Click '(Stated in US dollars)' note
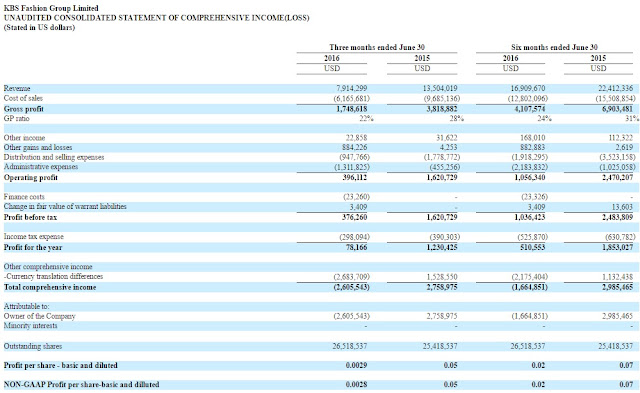 click(x=39, y=27)
